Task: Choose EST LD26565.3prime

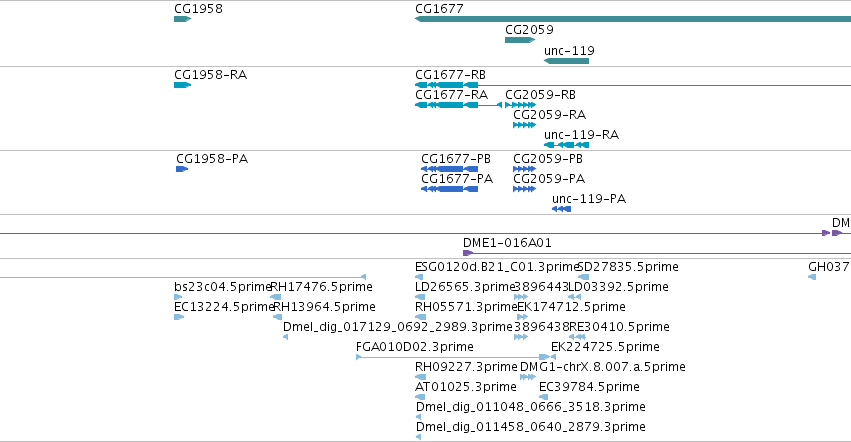Action: pos(465,287)
